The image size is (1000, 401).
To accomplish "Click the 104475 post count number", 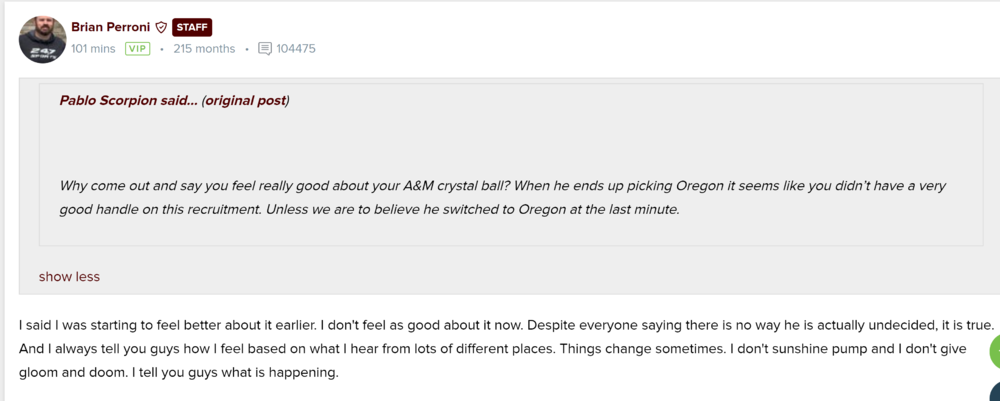I will point(296,48).
